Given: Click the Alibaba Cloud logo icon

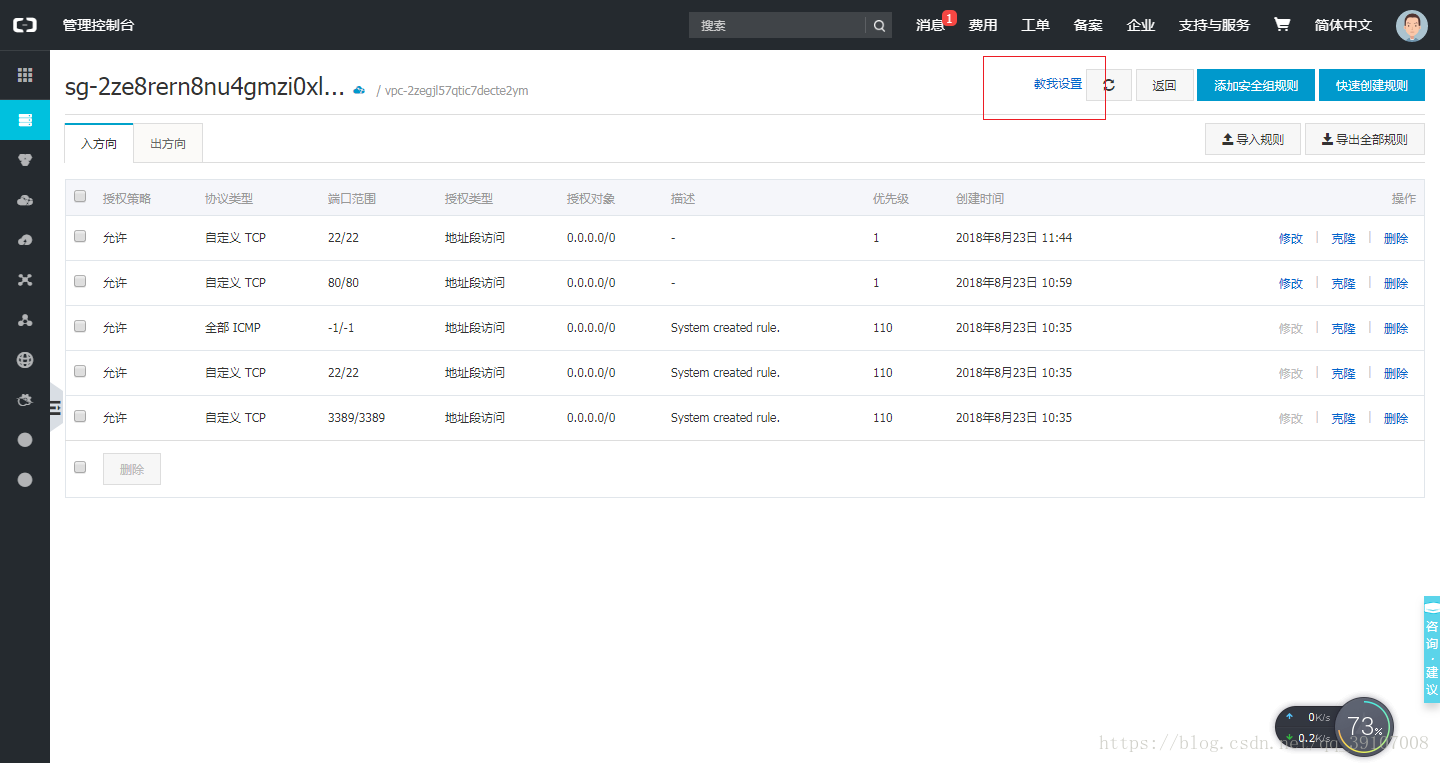Looking at the screenshot, I should 25,25.
